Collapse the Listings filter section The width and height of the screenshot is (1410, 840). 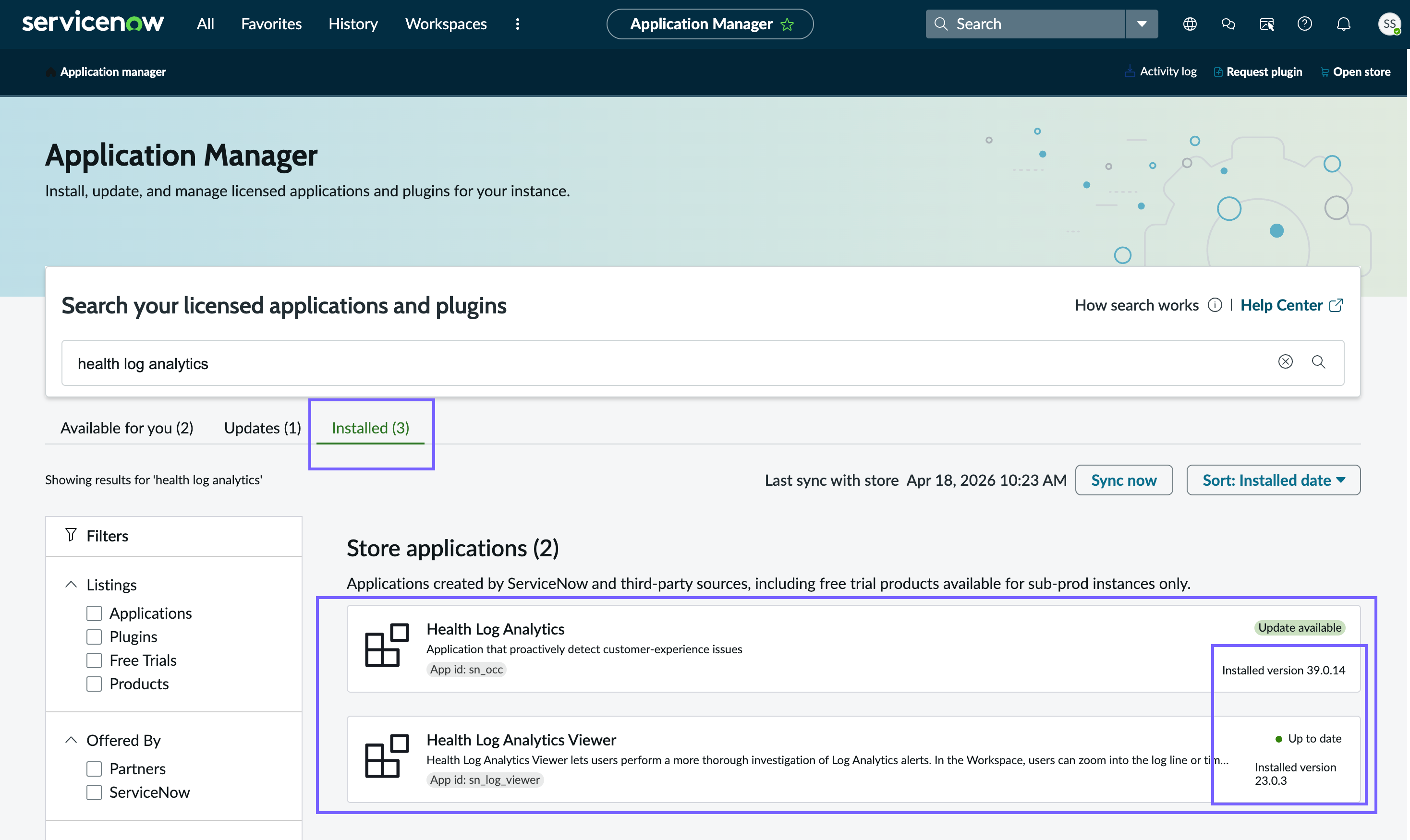click(x=71, y=584)
